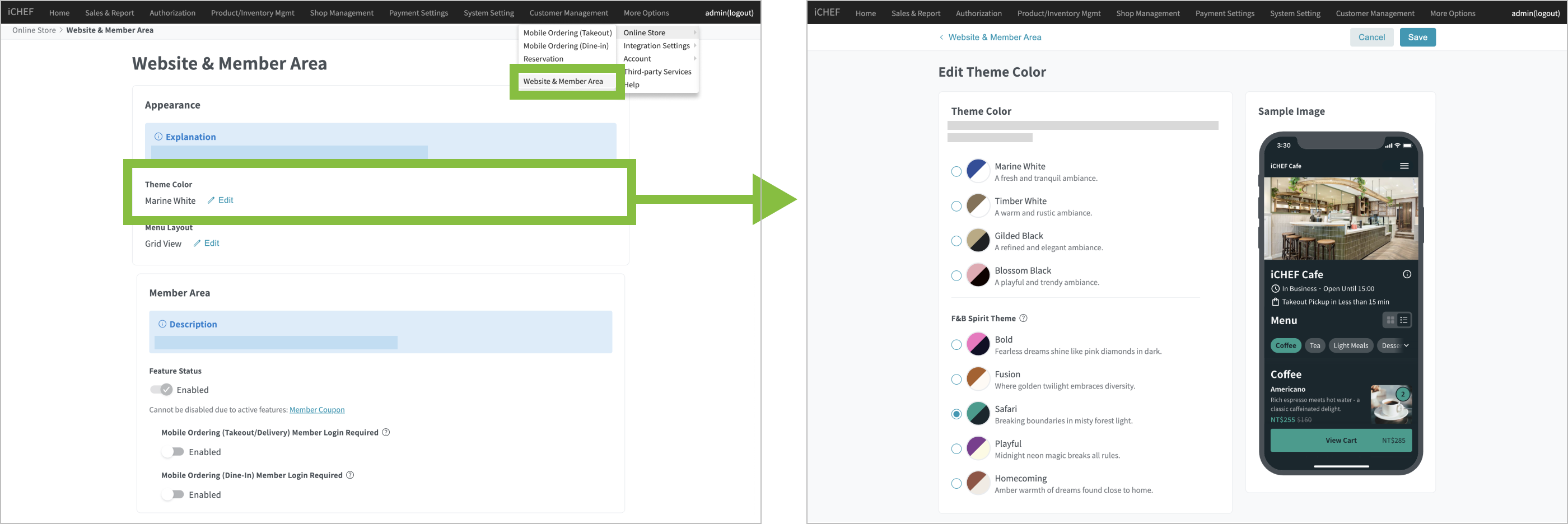Expand the Integration Settings submenu
Screen dimensions: 1568x524
tap(658, 46)
